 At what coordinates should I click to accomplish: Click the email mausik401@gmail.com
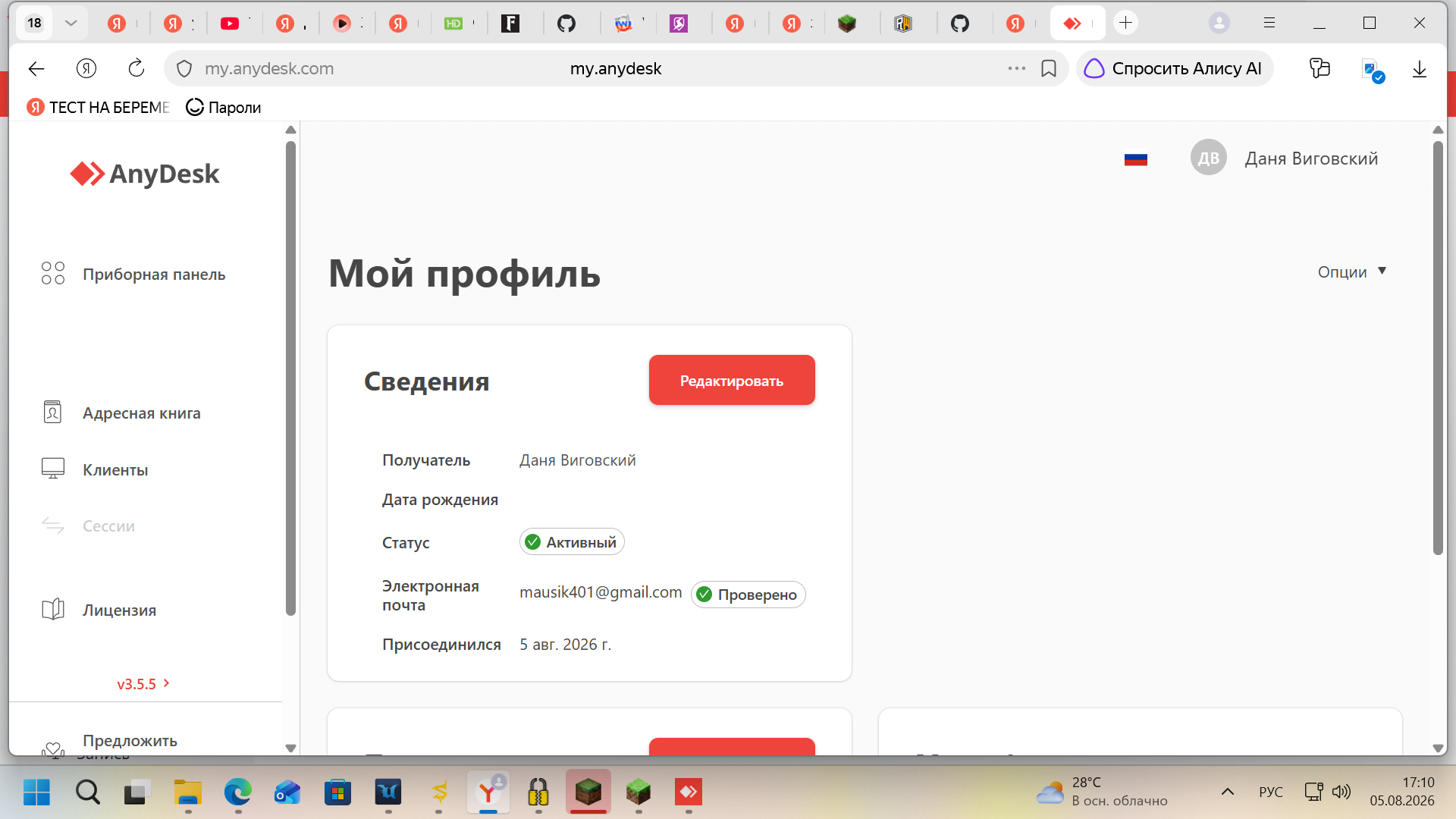pyautogui.click(x=601, y=592)
